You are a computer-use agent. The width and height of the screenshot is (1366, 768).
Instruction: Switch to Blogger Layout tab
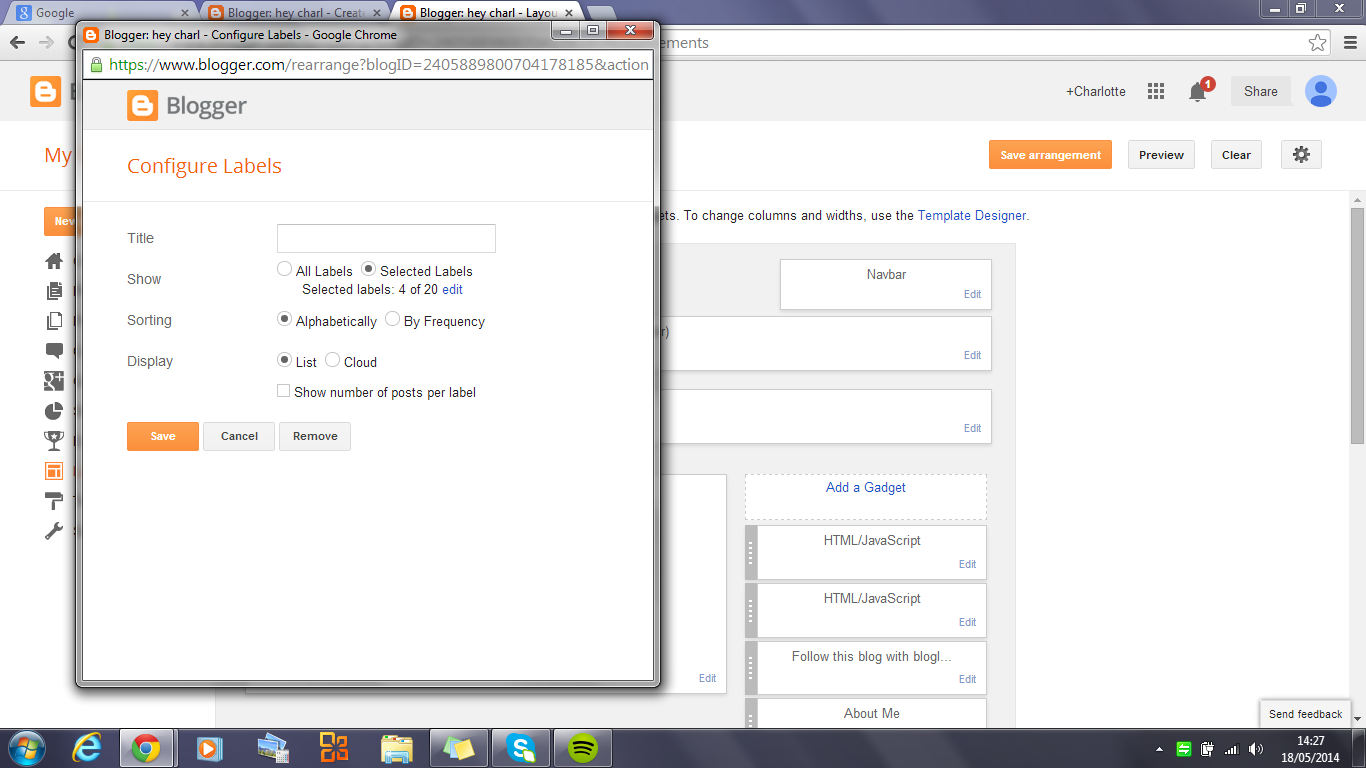[487, 13]
